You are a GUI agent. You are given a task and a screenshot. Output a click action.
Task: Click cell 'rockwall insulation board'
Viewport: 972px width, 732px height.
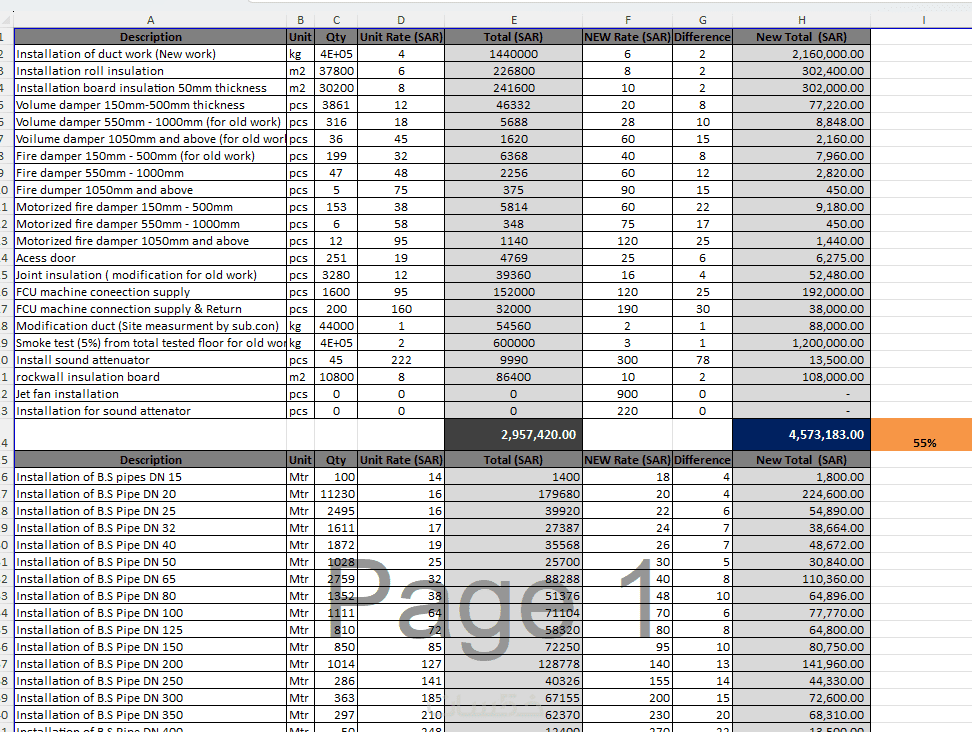point(151,377)
